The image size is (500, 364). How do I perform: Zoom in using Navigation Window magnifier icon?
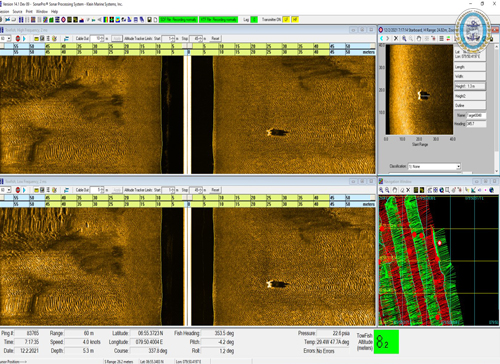click(381, 190)
